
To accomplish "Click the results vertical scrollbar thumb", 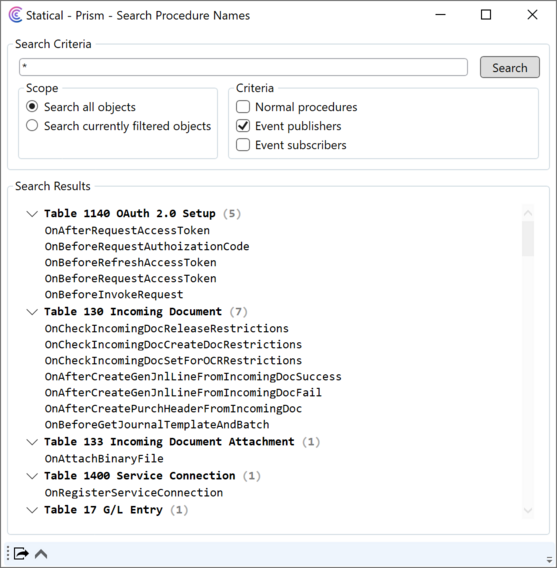I will pyautogui.click(x=528, y=238).
